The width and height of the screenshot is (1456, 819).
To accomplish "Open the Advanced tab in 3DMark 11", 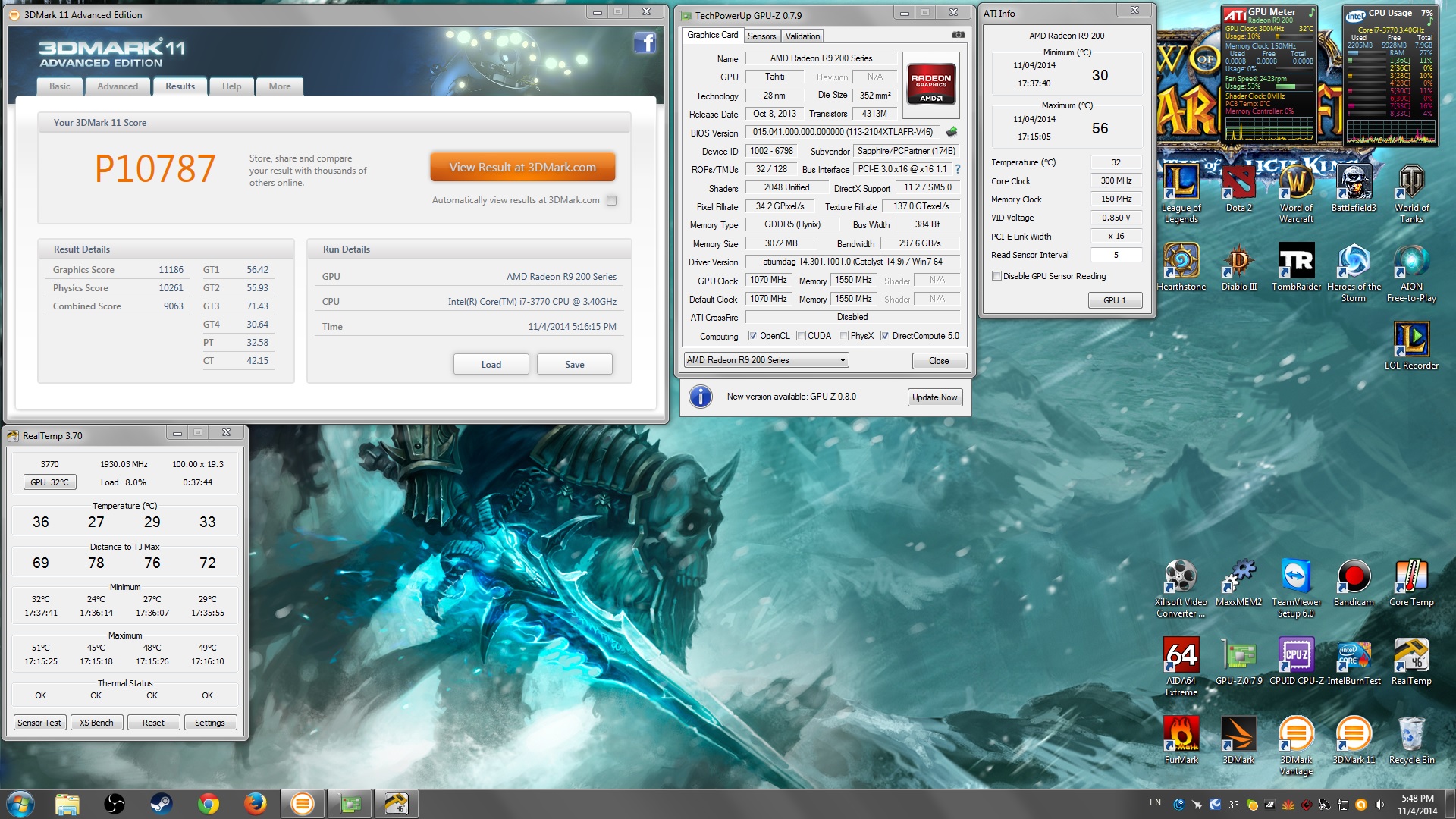I will pyautogui.click(x=118, y=86).
